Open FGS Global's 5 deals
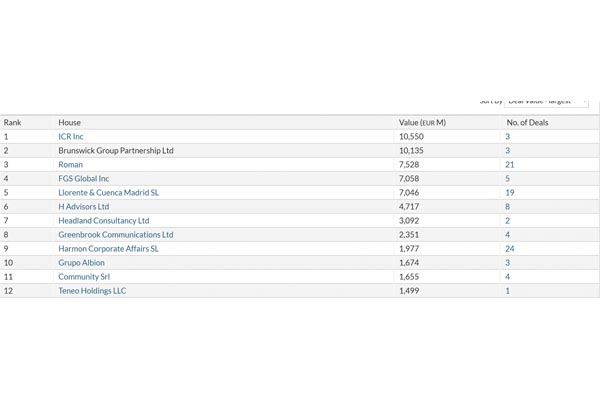 click(507, 179)
